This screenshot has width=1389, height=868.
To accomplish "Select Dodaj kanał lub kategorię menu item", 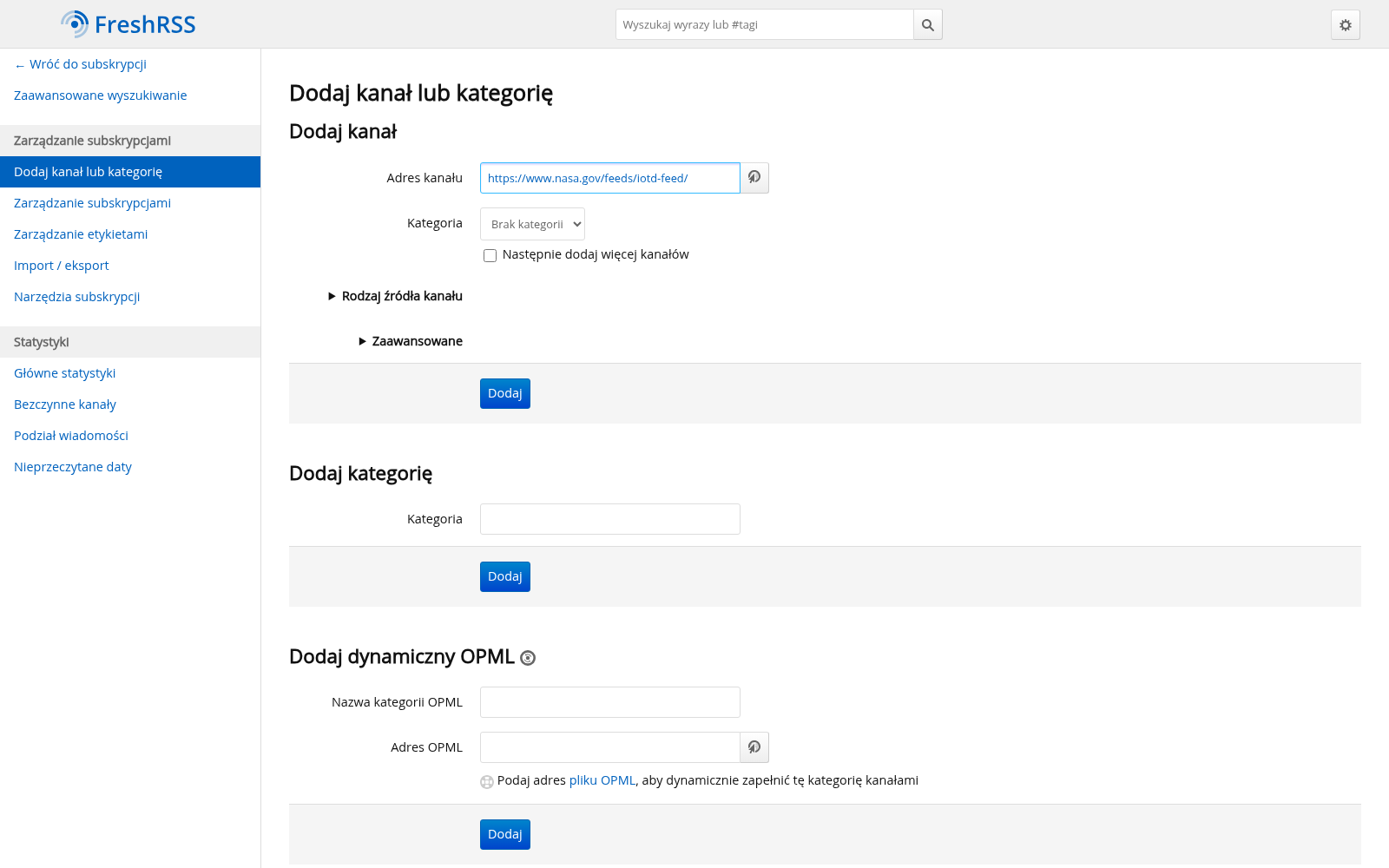I will click(130, 172).
